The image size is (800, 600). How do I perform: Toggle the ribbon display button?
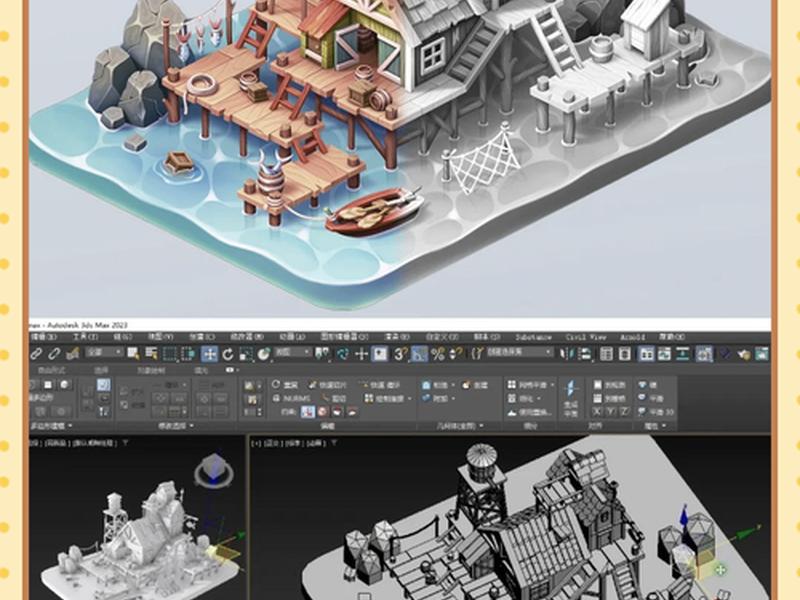[x=646, y=354]
